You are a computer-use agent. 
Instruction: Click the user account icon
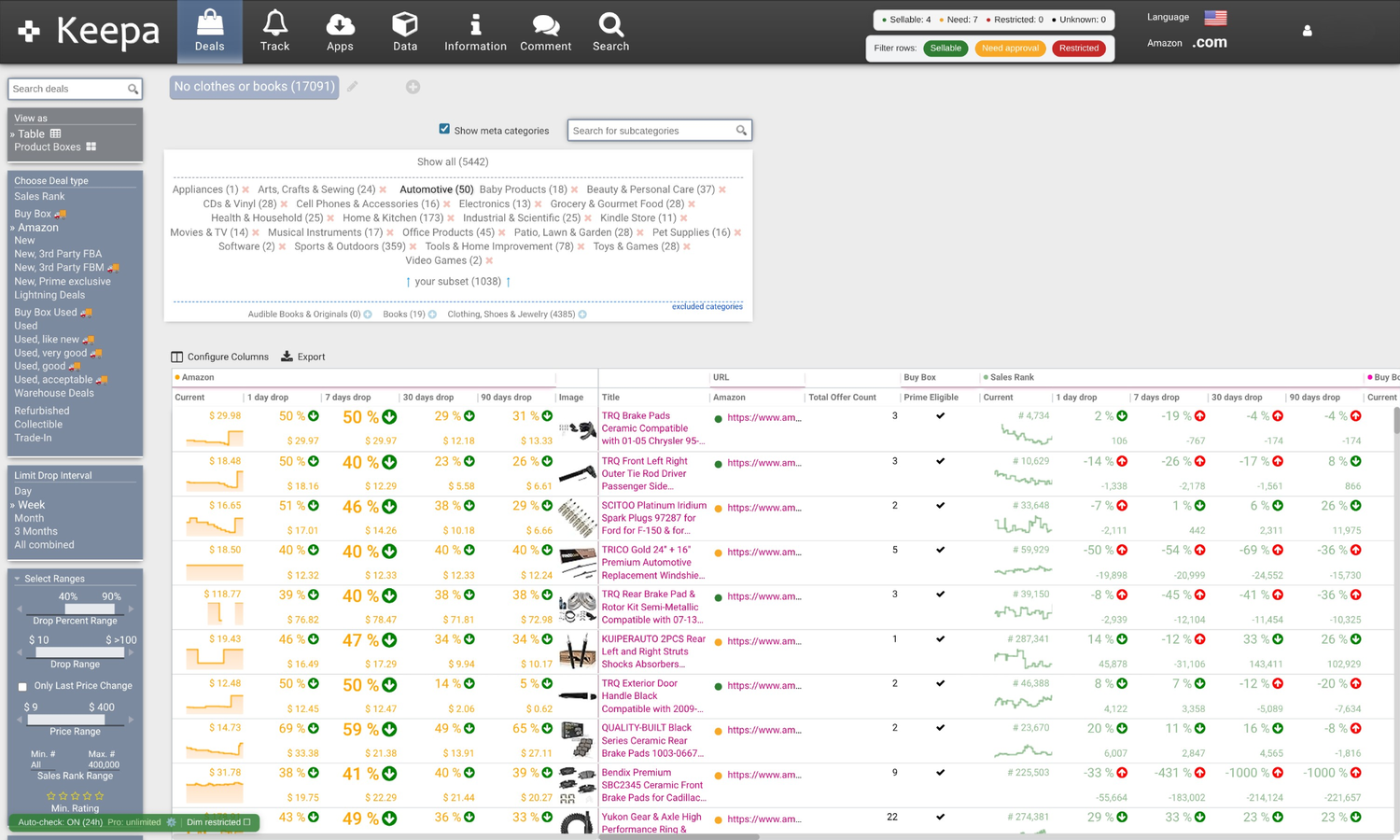pos(1307,31)
